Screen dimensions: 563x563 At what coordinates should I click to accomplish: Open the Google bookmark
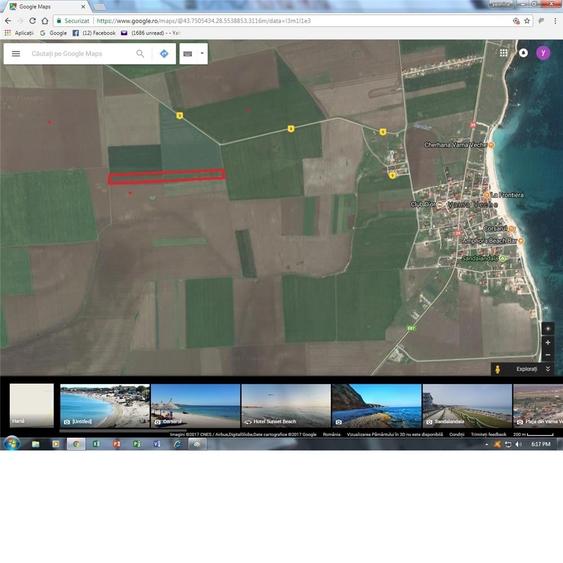(x=53, y=33)
